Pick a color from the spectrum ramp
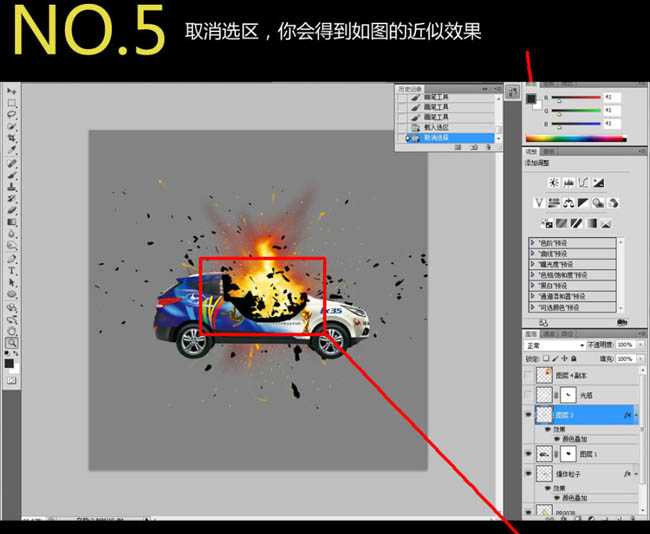 (x=576, y=139)
